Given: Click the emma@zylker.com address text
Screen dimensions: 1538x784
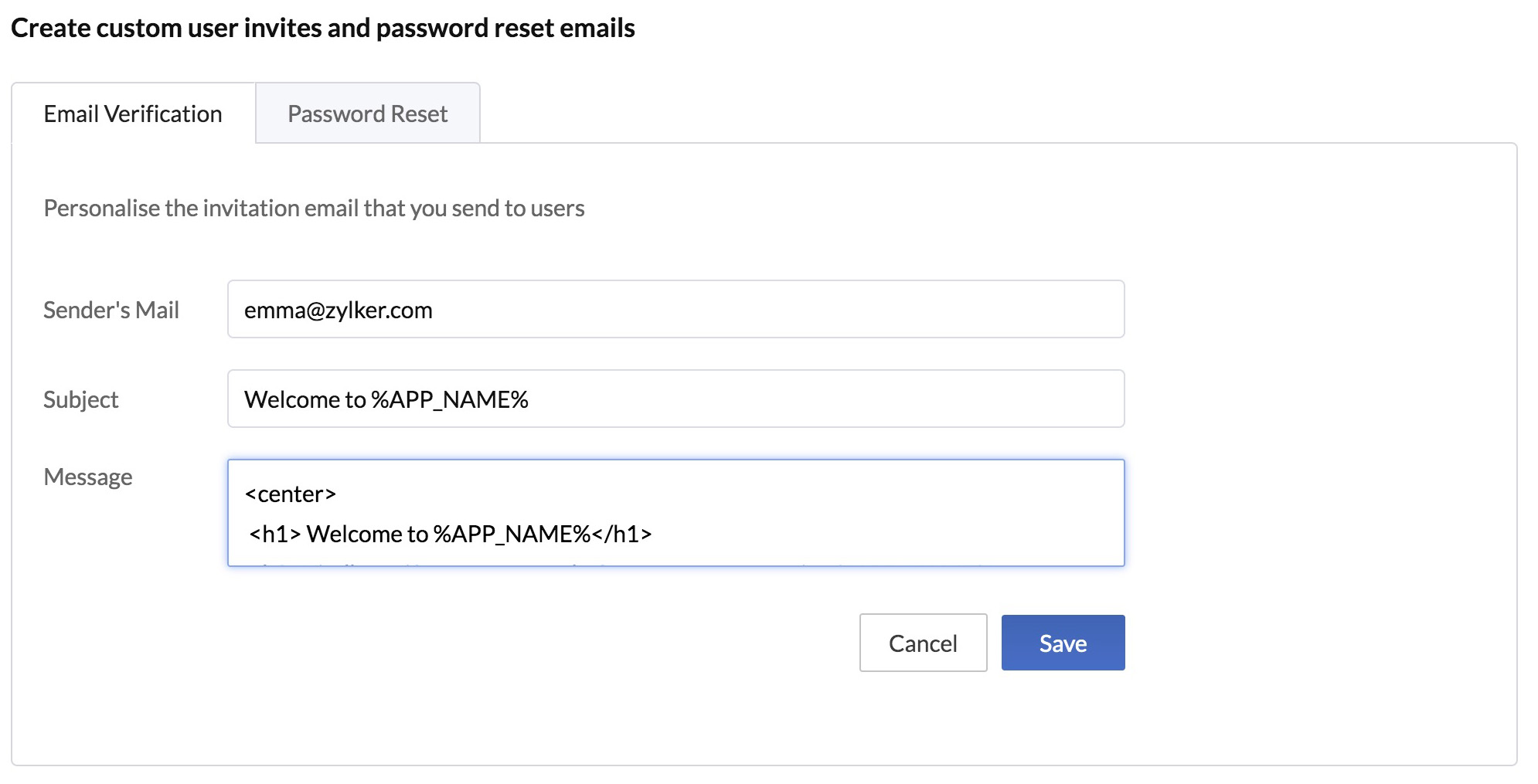Looking at the screenshot, I should (x=339, y=311).
